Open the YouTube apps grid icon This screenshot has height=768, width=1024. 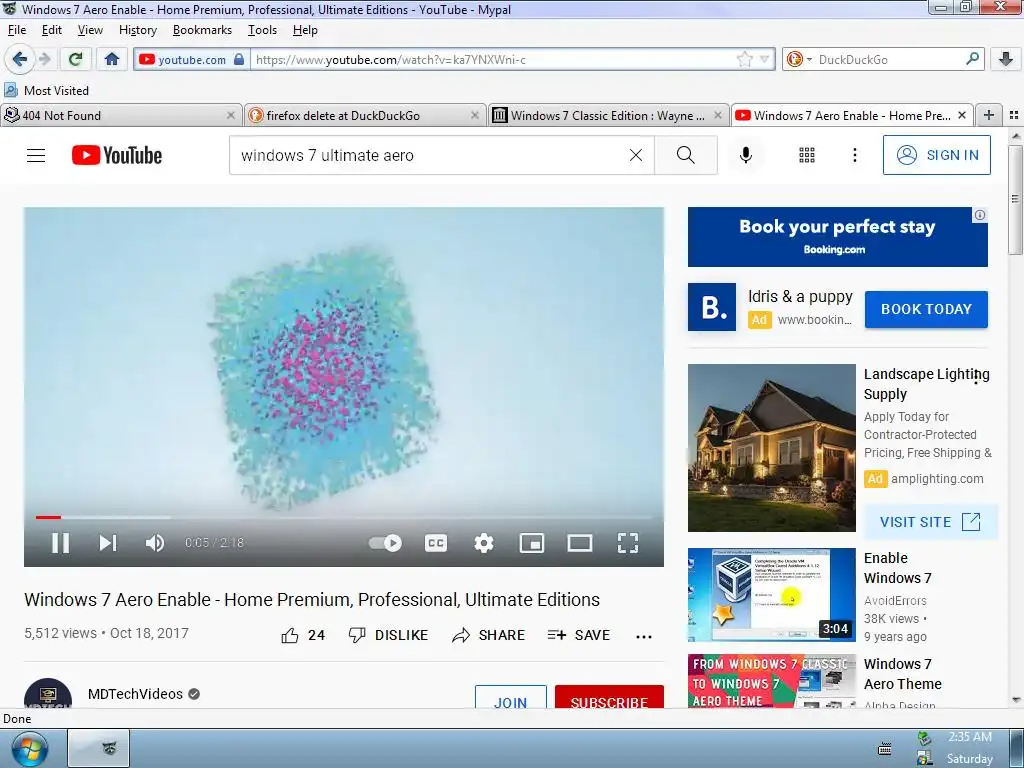807,155
